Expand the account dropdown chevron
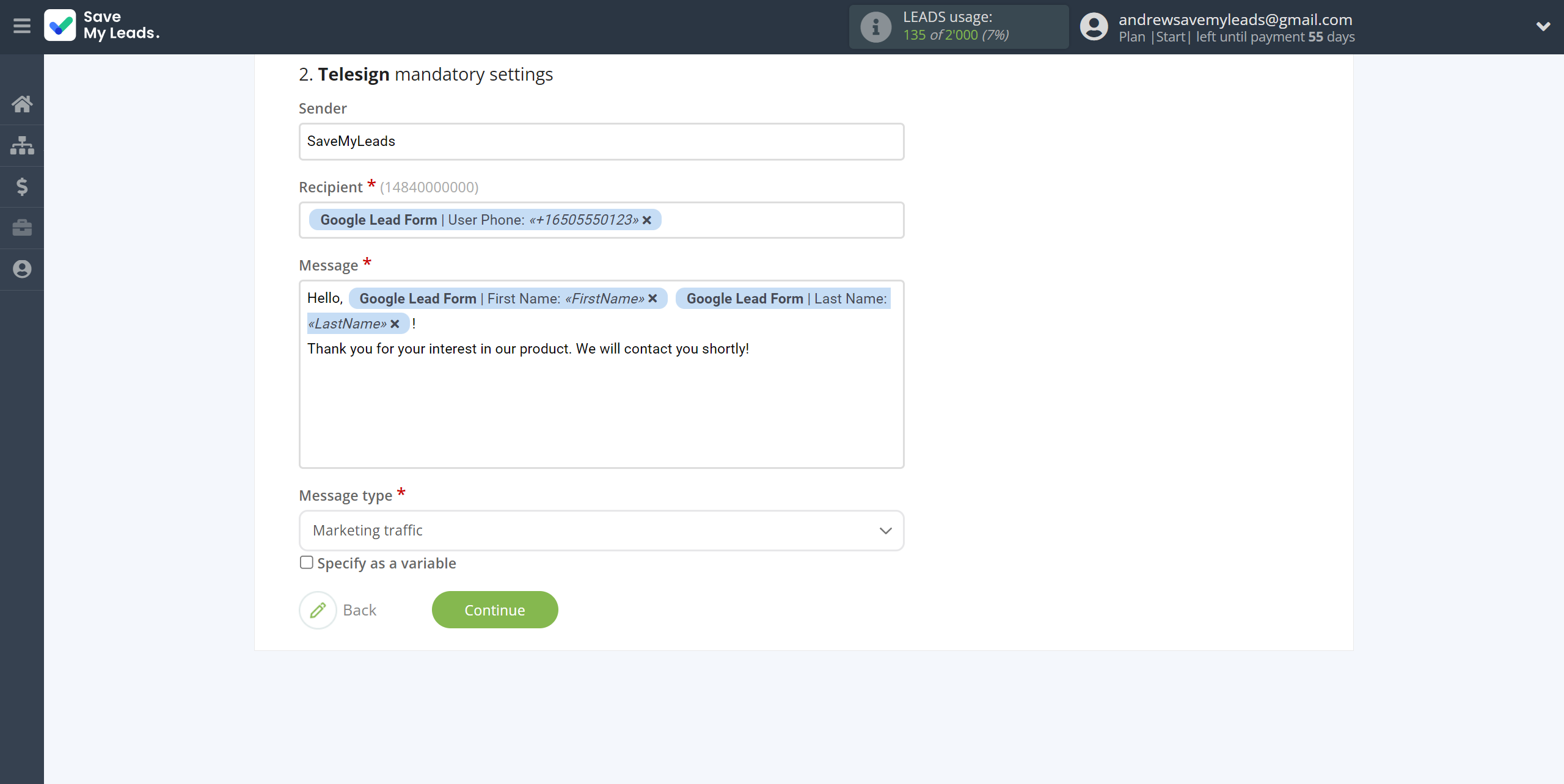The image size is (1564, 784). coord(1543,26)
